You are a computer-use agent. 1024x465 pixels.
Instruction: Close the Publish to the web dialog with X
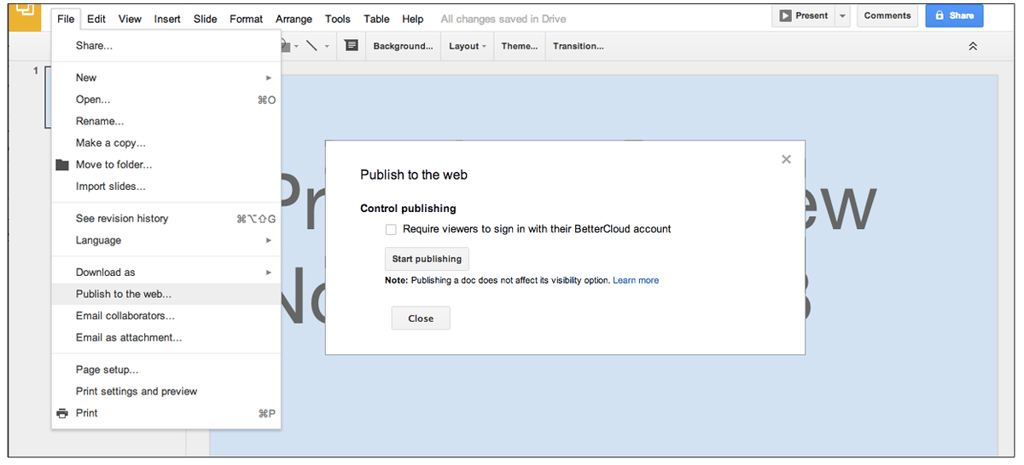point(786,159)
